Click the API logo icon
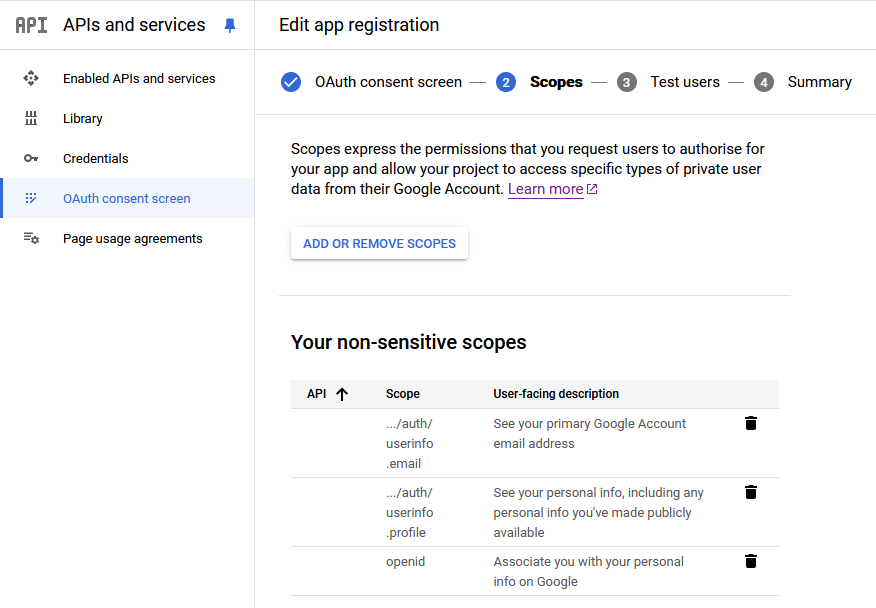The image size is (876, 608). (31, 25)
